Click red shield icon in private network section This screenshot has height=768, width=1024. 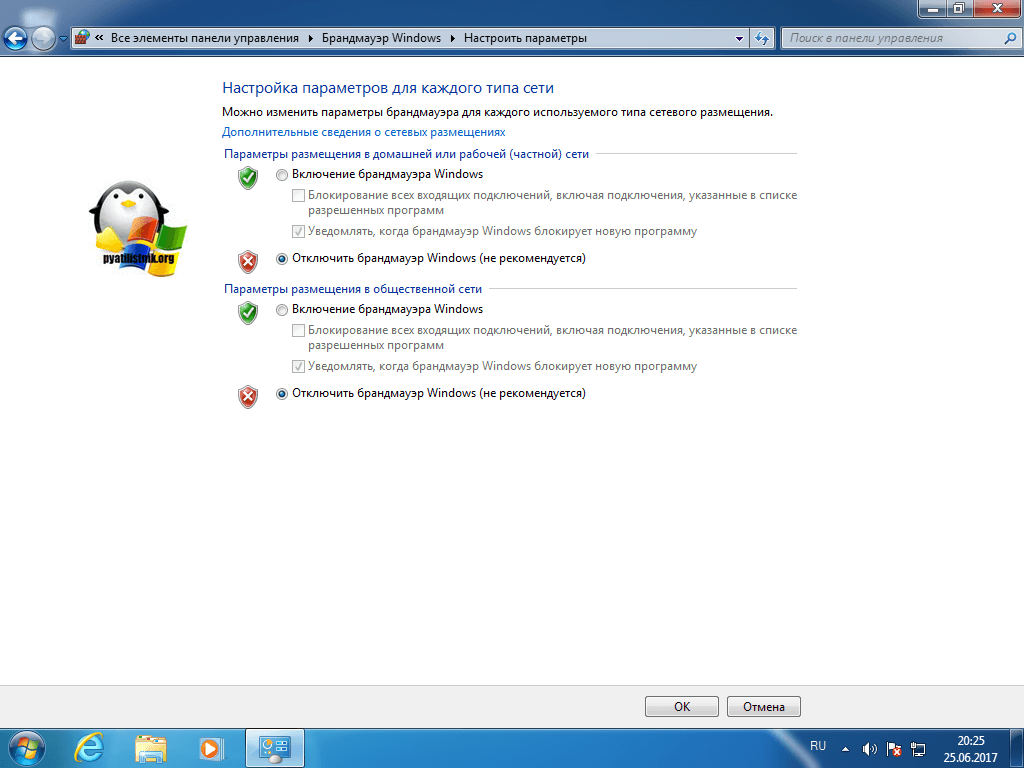pyautogui.click(x=248, y=261)
